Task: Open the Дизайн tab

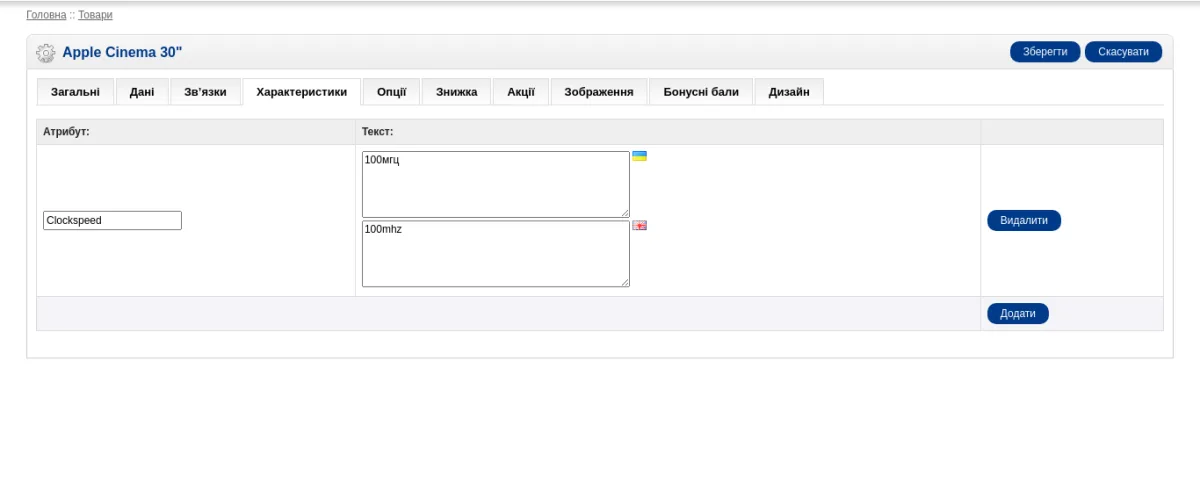Action: [789, 92]
